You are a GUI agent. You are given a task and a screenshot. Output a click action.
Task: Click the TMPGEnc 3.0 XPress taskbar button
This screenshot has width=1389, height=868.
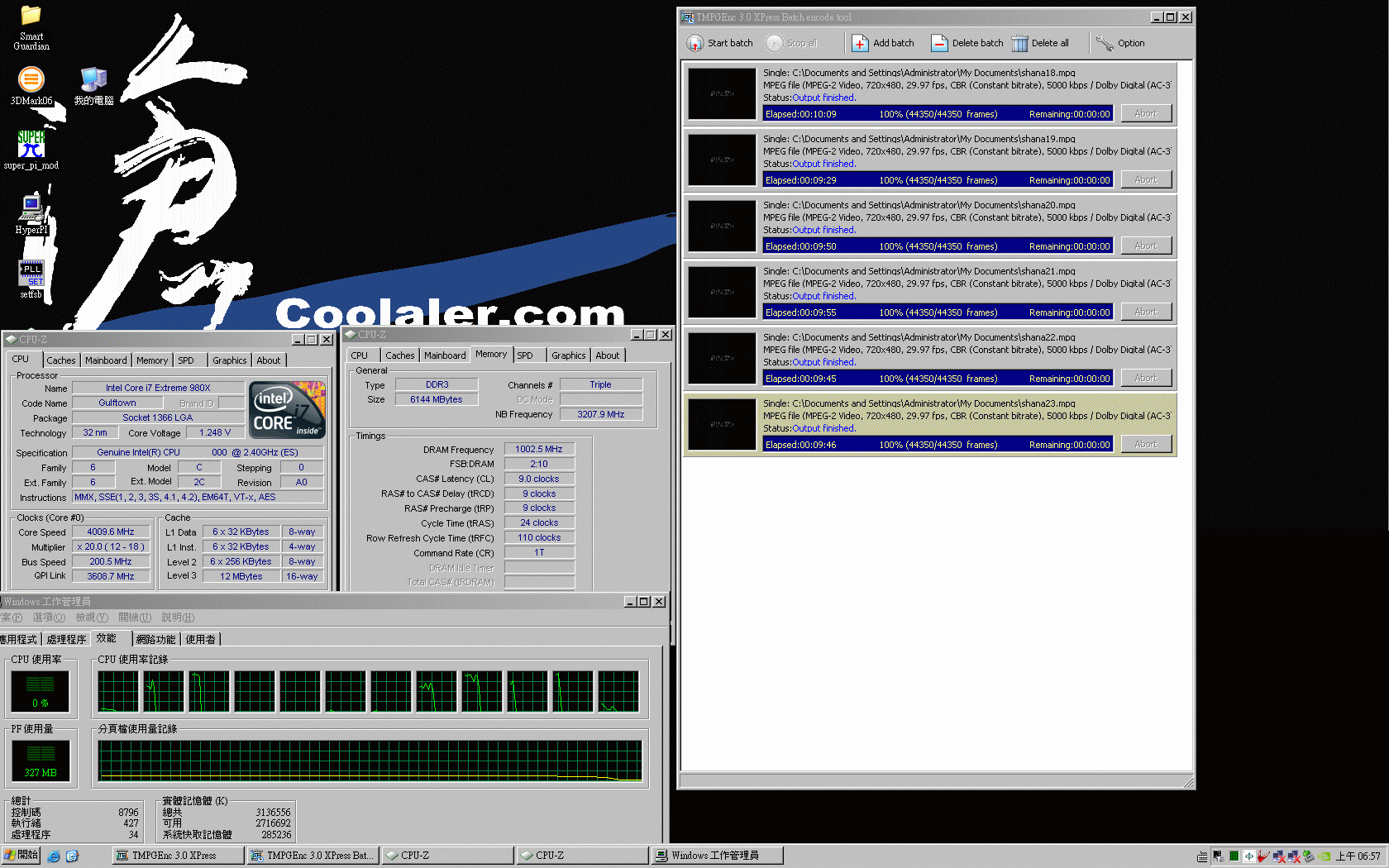[178, 856]
